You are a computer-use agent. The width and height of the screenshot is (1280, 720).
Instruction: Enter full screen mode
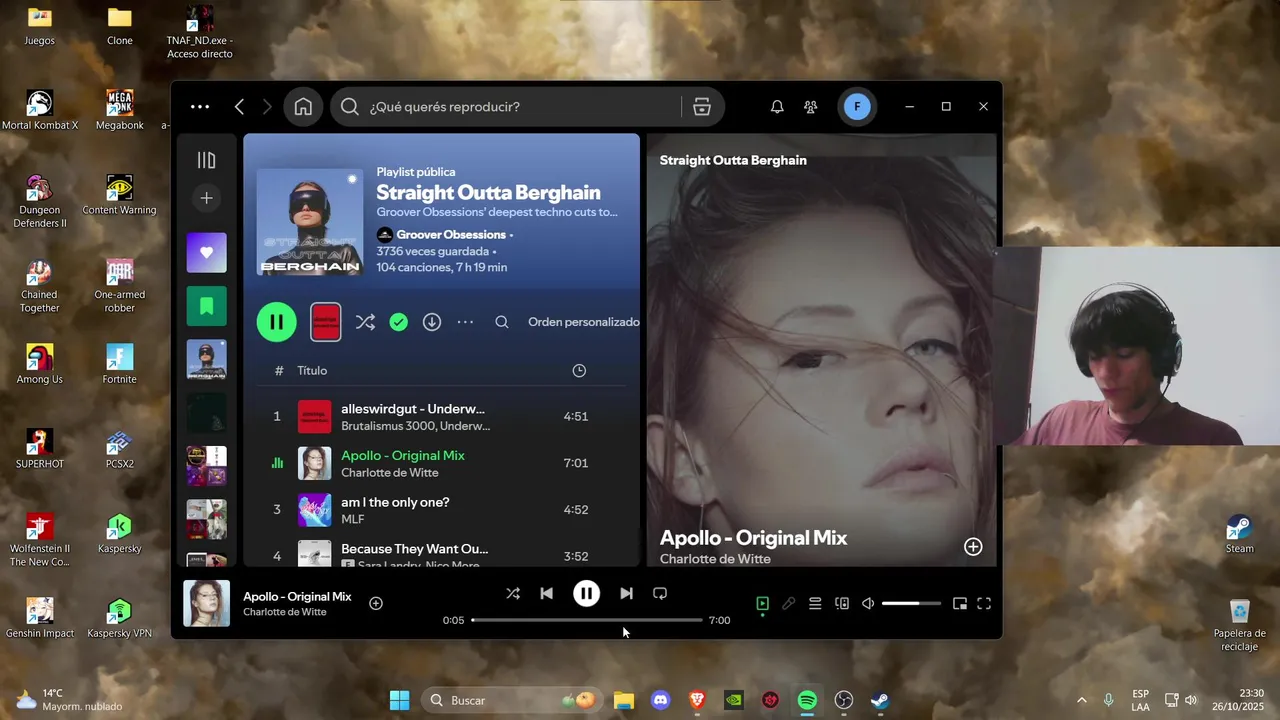984,604
